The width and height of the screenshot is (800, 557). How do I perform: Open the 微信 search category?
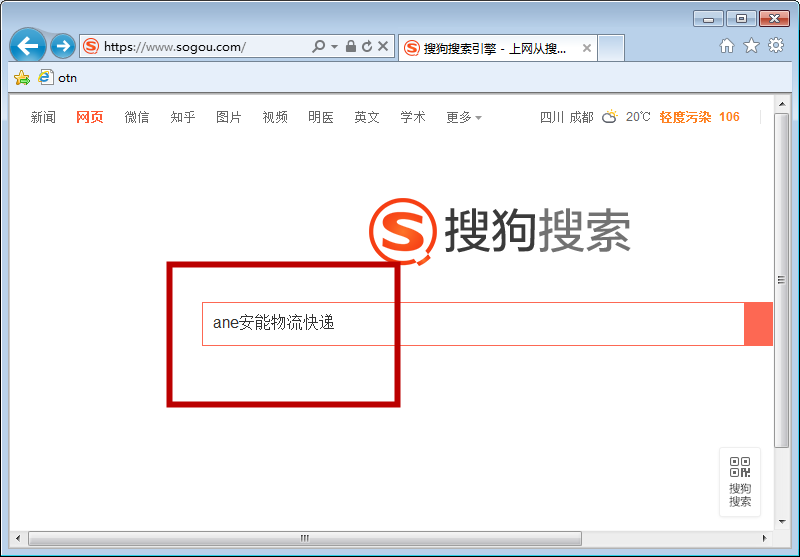point(136,117)
